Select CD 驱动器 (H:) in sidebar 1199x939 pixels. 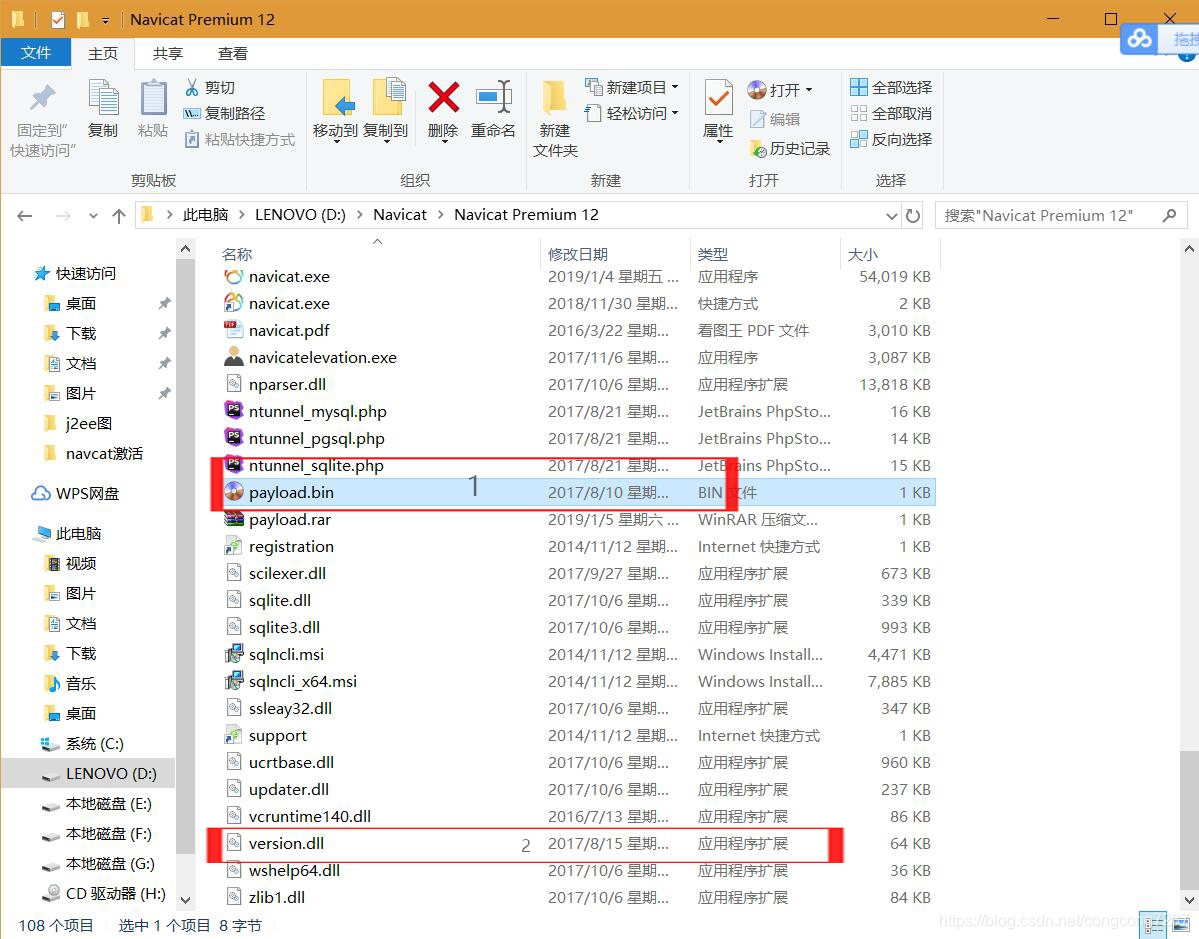click(104, 893)
